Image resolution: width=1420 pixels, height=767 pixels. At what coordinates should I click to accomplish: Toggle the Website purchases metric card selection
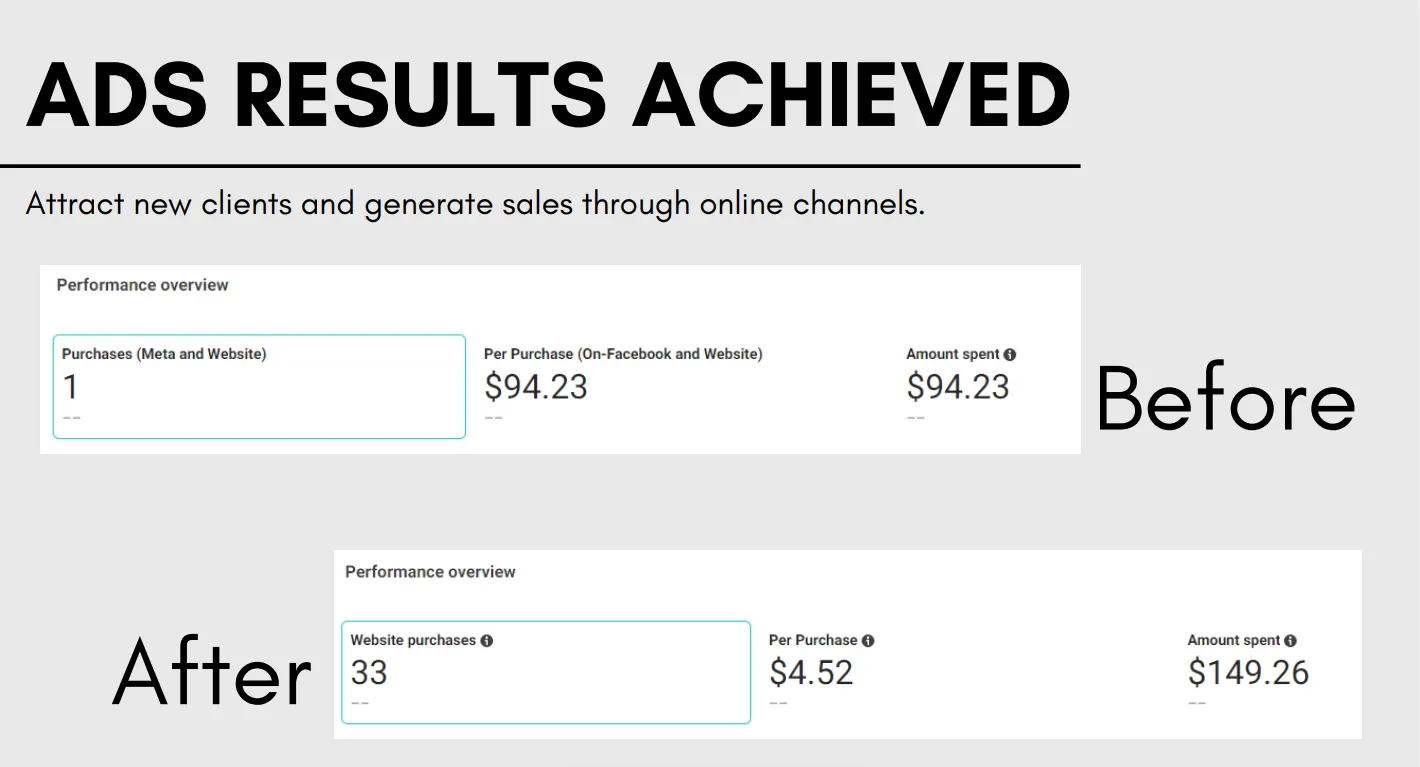click(x=545, y=671)
